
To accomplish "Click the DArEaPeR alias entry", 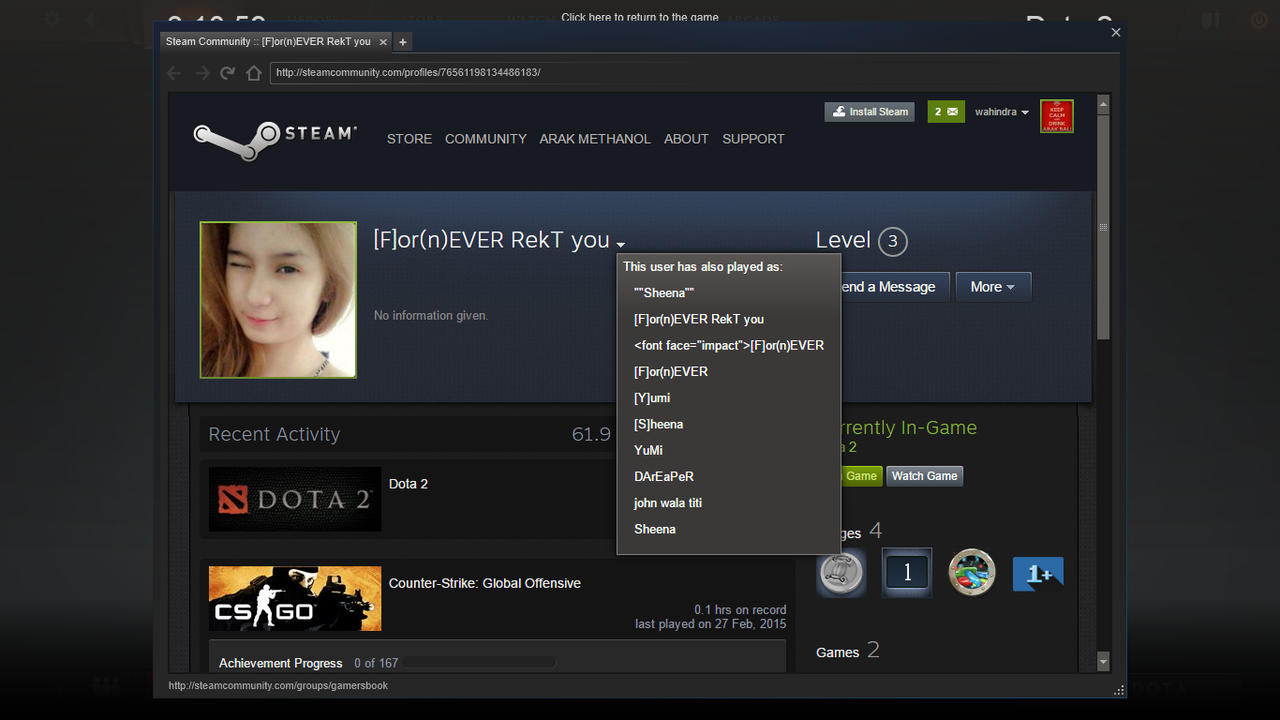I will click(x=664, y=476).
